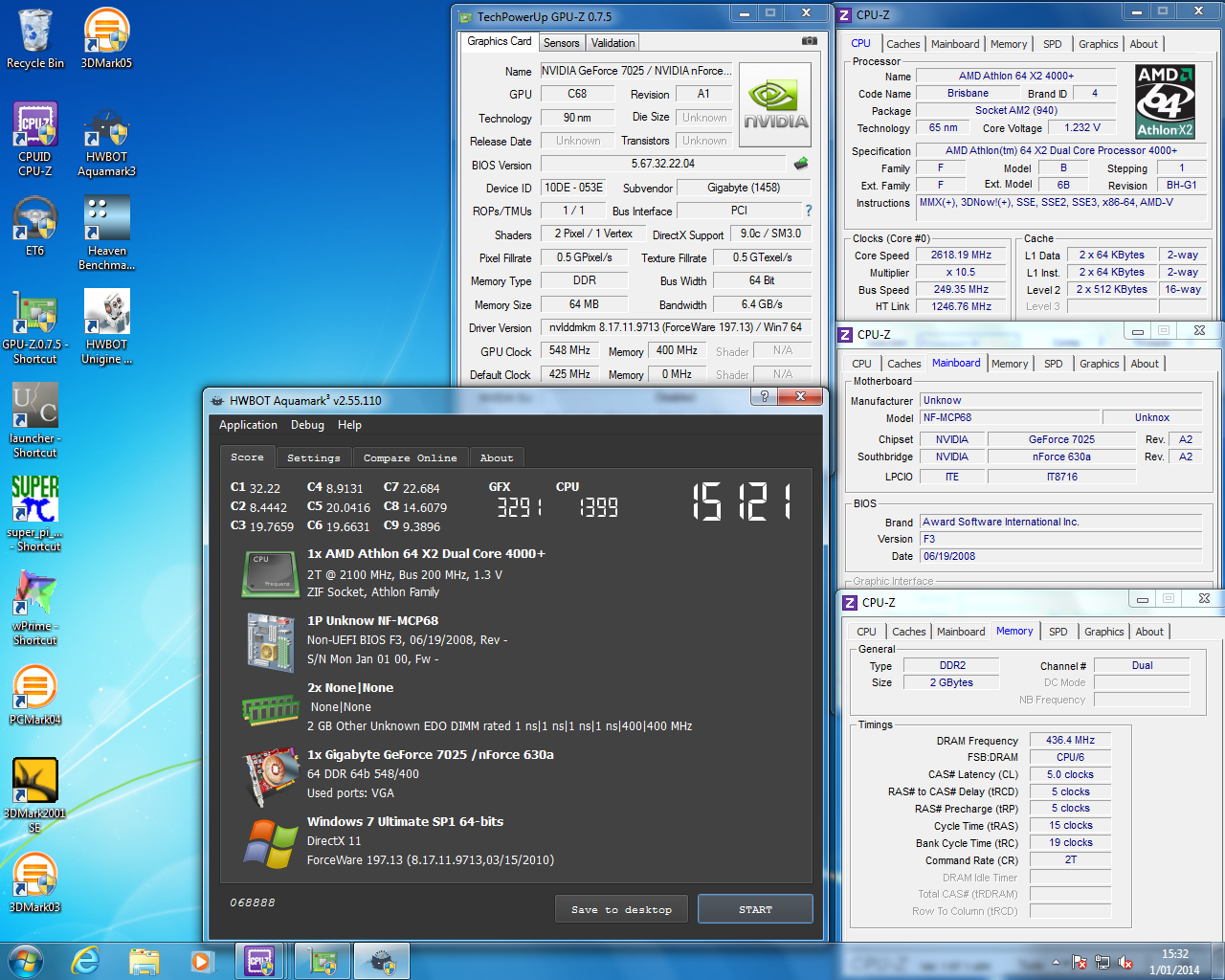The image size is (1225, 980).
Task: Click the GPU-Z BIOS save chip icon
Action: pos(801,164)
